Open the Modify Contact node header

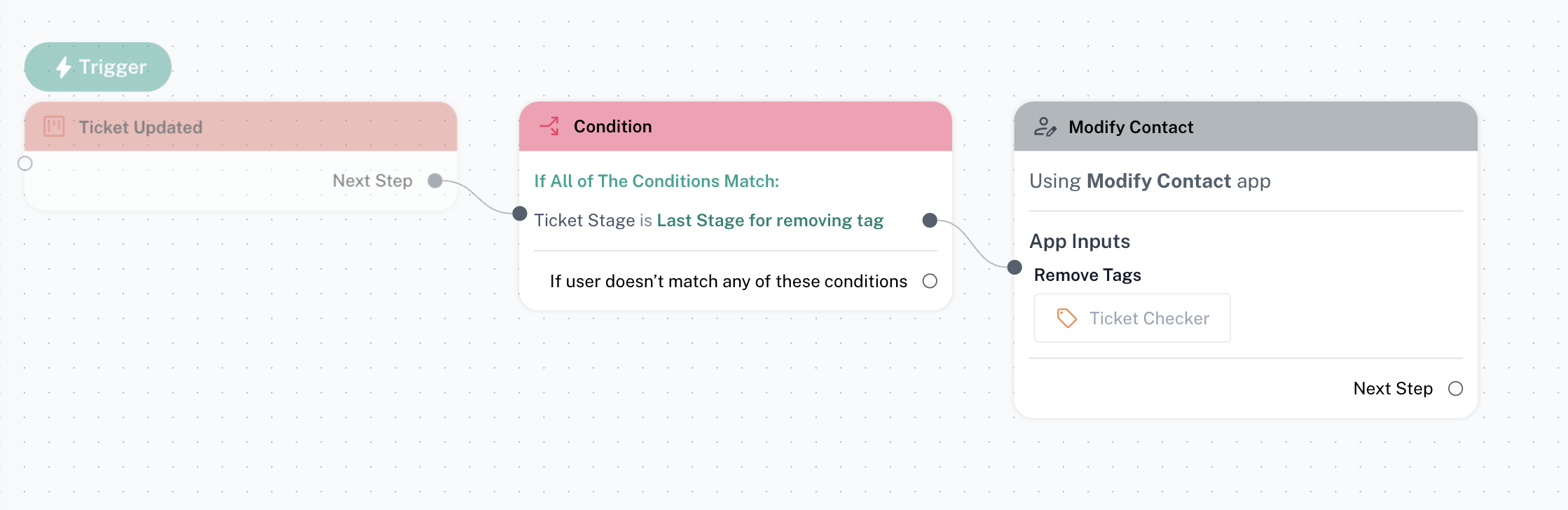(x=1245, y=127)
